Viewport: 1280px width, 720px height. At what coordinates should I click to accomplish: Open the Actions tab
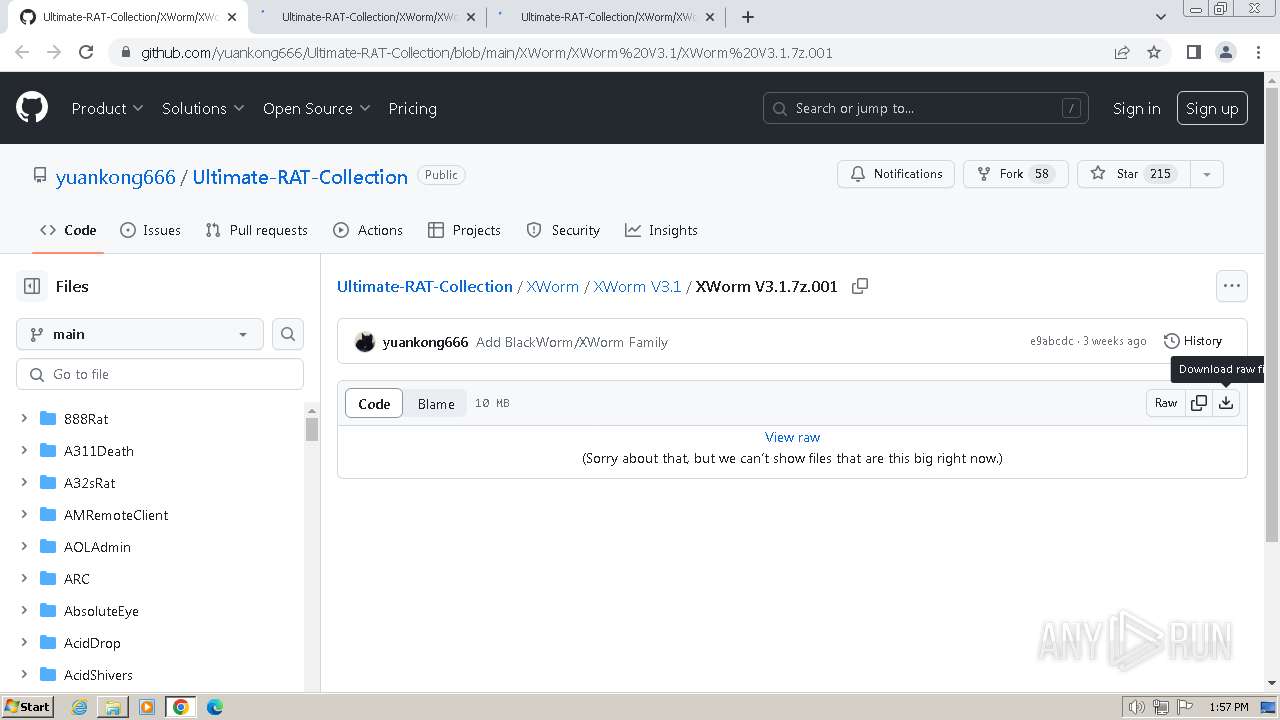(368, 230)
